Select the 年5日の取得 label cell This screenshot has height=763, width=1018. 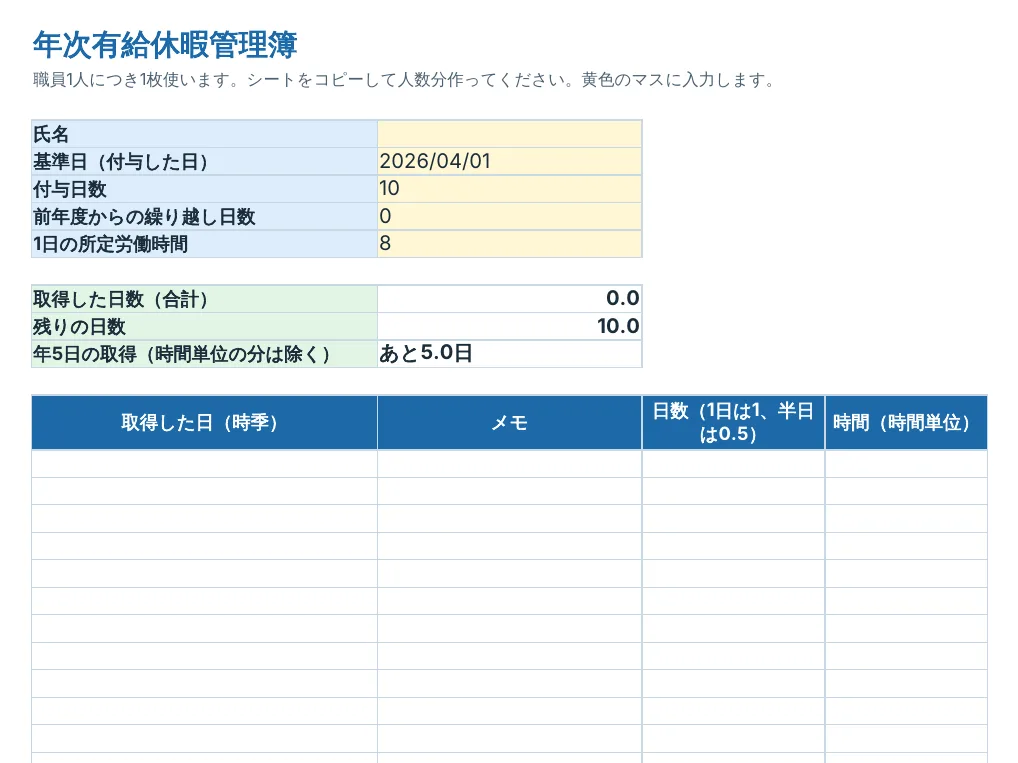pyautogui.click(x=205, y=354)
